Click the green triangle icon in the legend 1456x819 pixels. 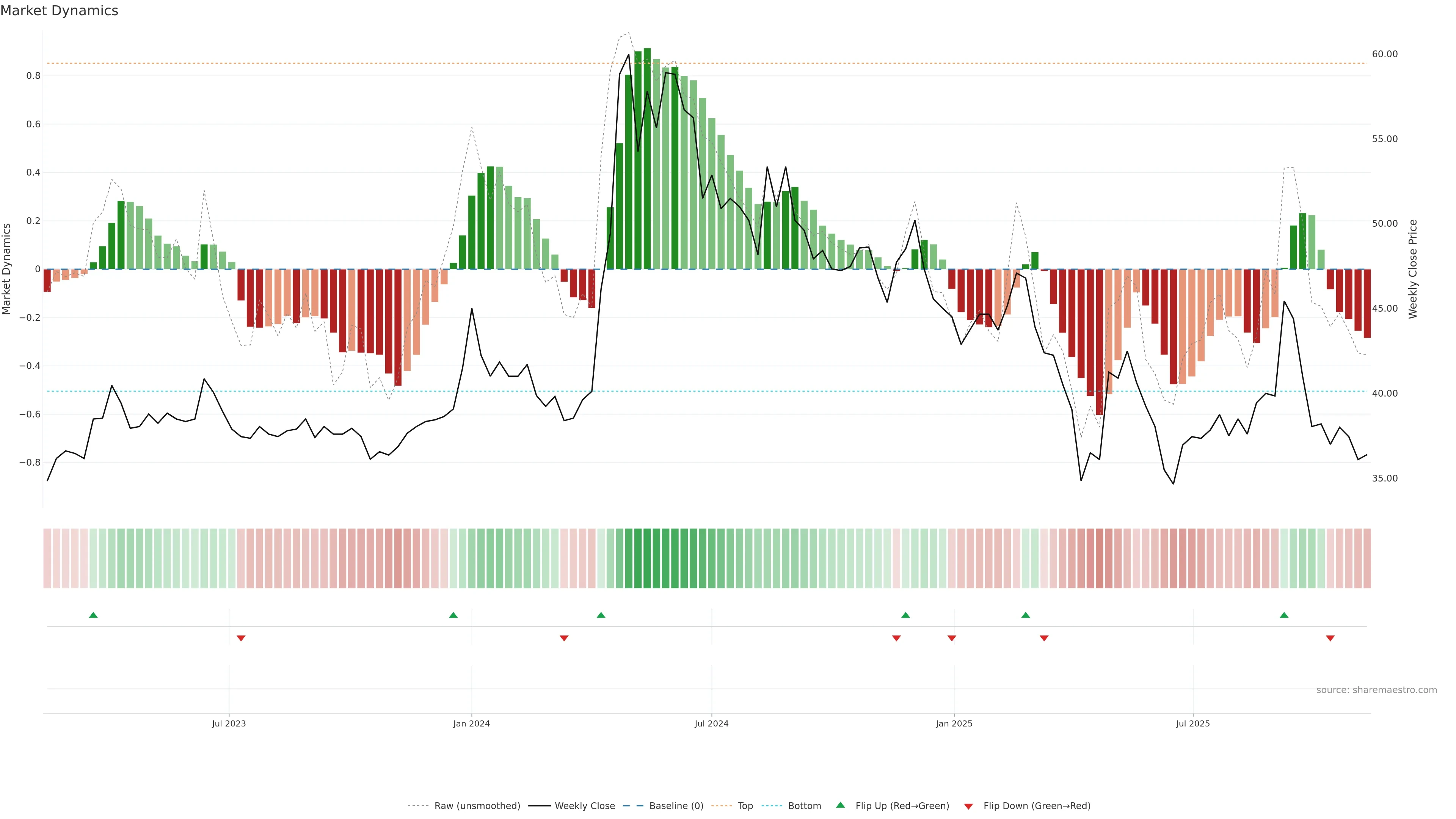(x=840, y=805)
